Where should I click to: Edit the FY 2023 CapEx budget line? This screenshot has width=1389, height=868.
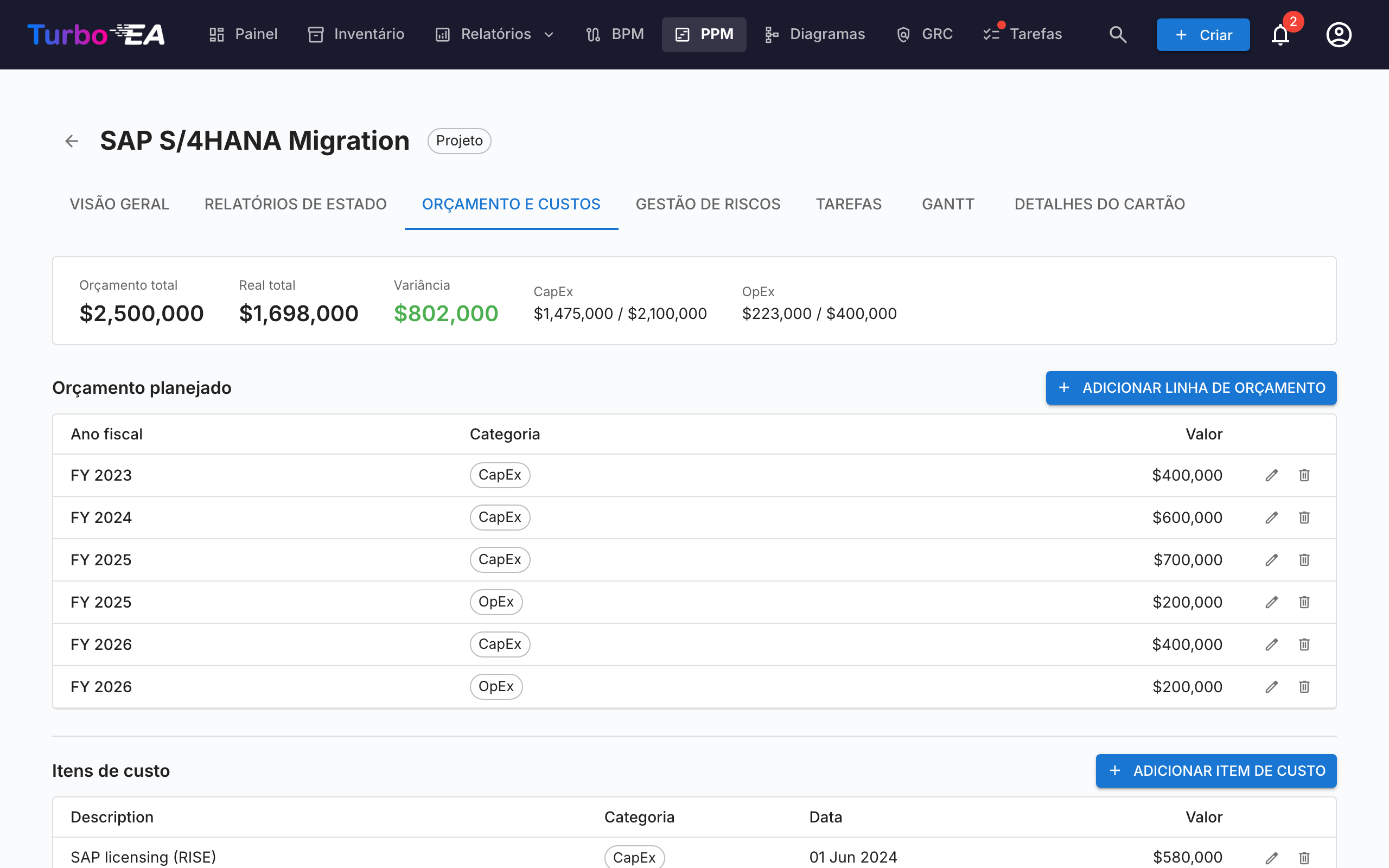coord(1271,475)
